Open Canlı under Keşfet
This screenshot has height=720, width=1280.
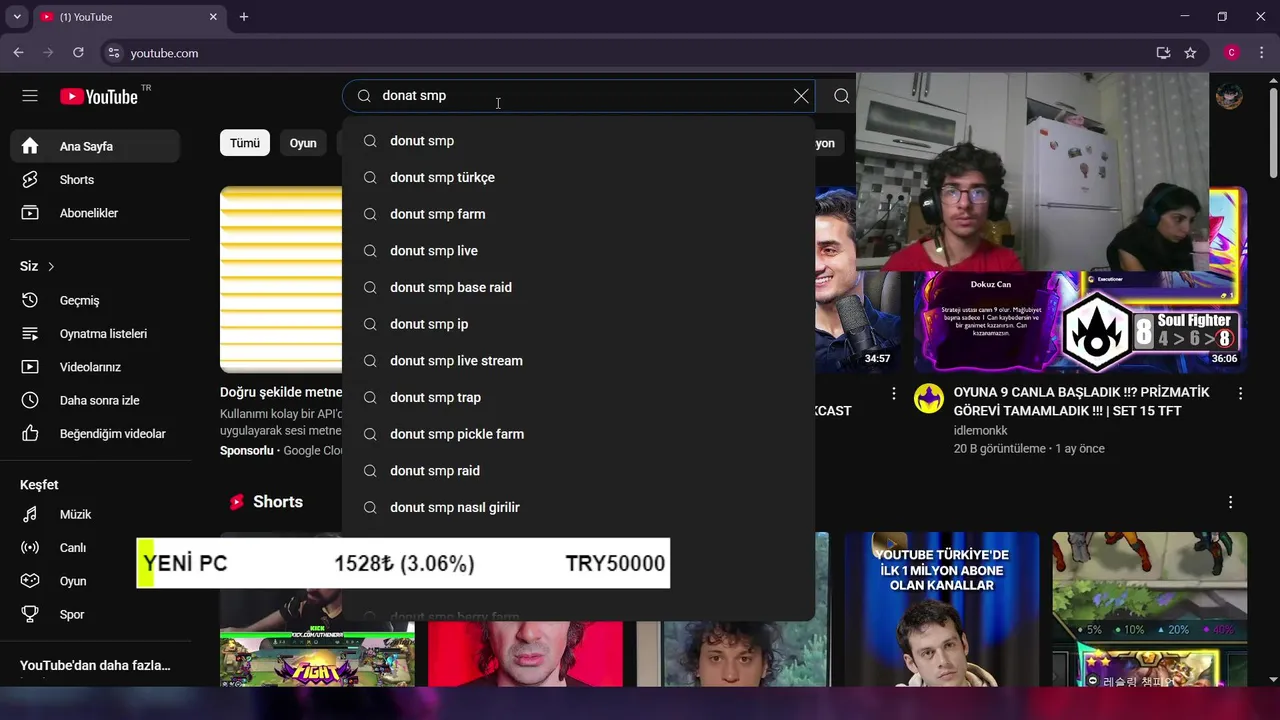click(95, 548)
